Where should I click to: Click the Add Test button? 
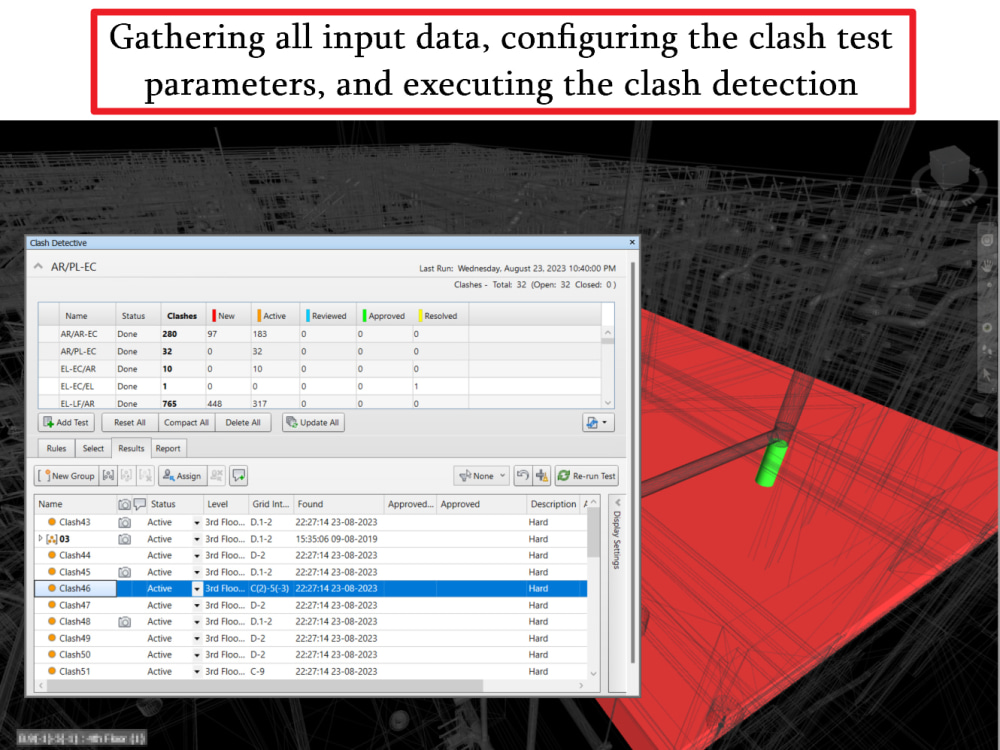[66, 422]
